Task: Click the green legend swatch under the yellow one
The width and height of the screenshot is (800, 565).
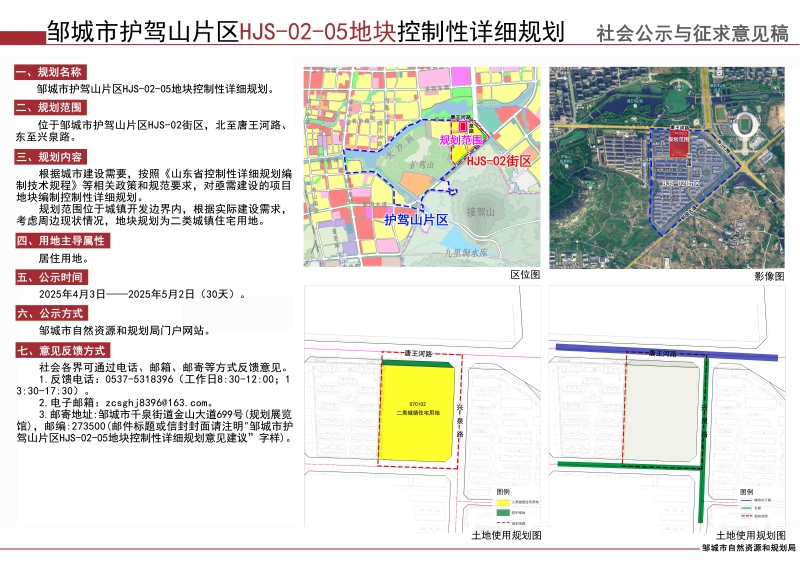Action: point(503,512)
